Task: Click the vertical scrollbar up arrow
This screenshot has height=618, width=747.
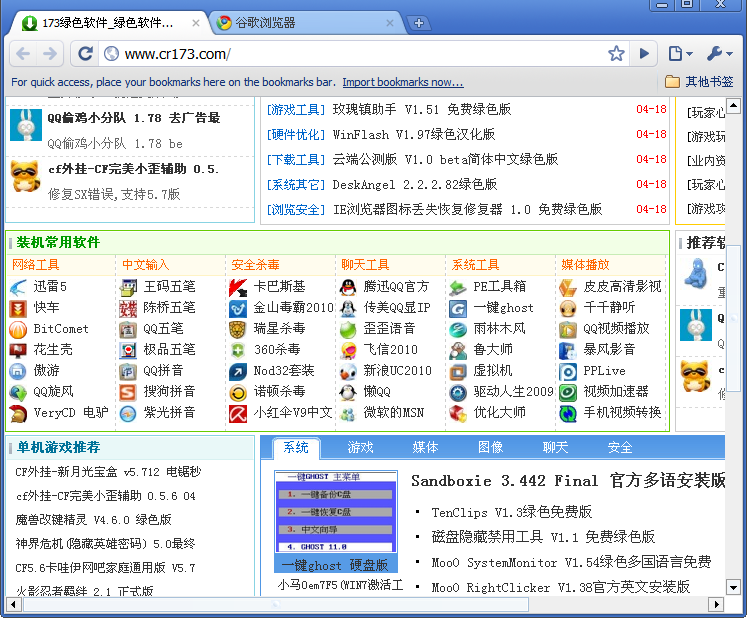Action: point(733,106)
